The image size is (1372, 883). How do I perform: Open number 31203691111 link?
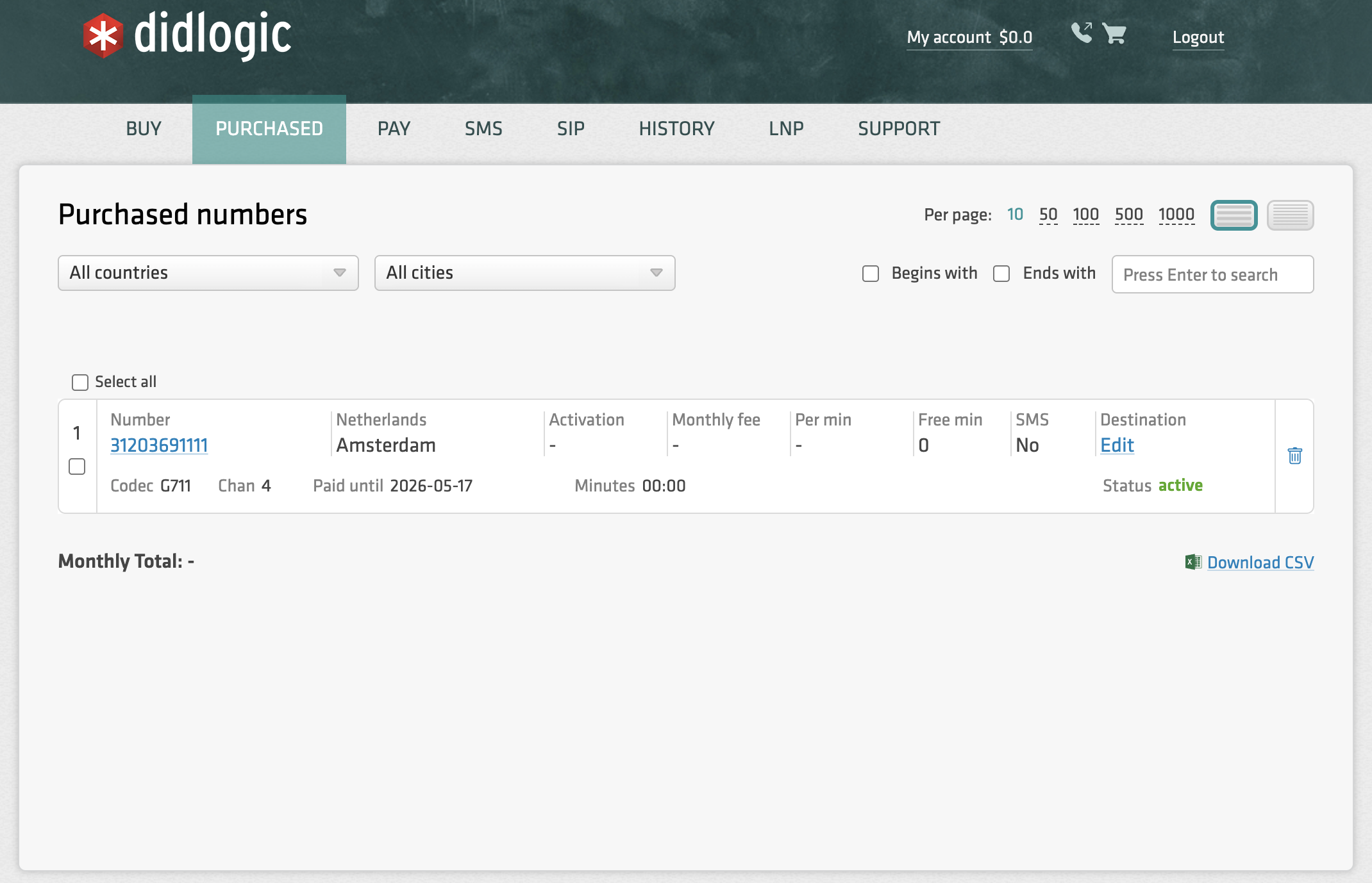pyautogui.click(x=159, y=445)
